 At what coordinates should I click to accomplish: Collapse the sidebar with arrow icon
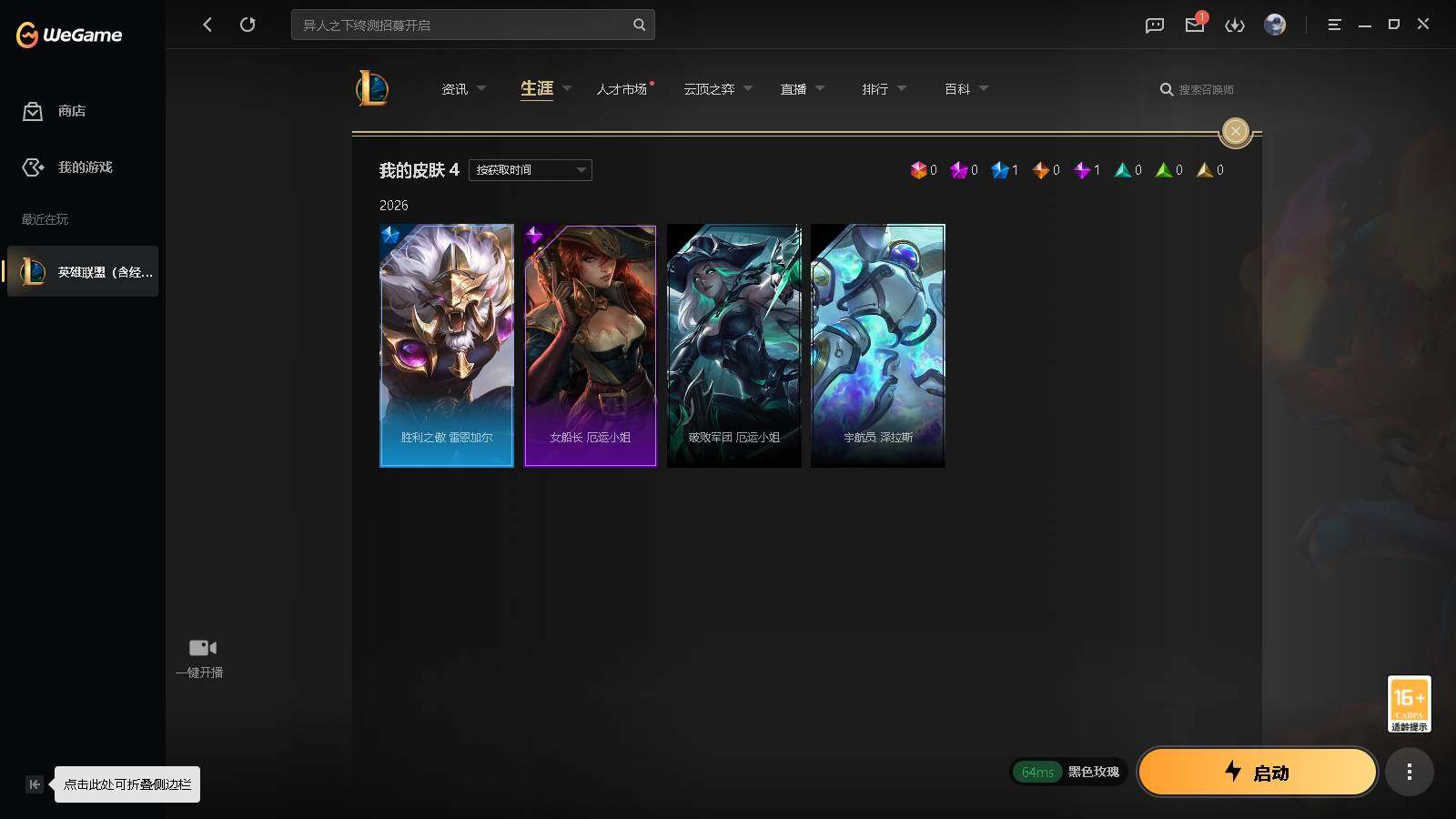tap(35, 784)
